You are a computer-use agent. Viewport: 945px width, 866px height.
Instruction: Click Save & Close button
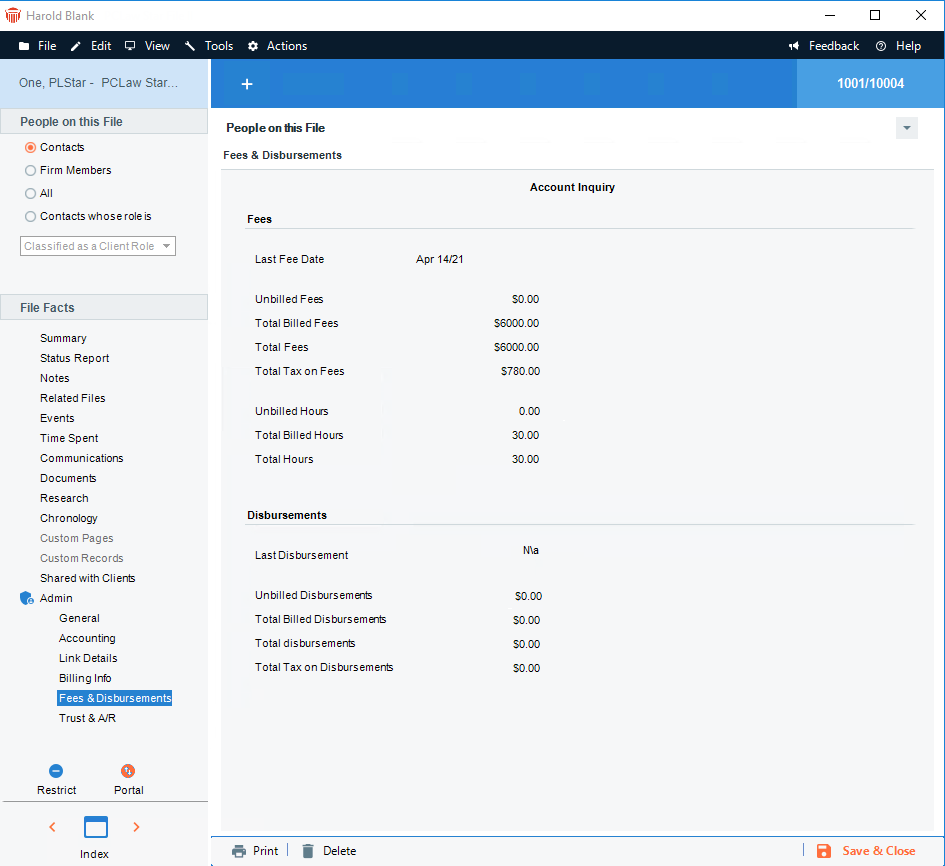[x=866, y=851]
